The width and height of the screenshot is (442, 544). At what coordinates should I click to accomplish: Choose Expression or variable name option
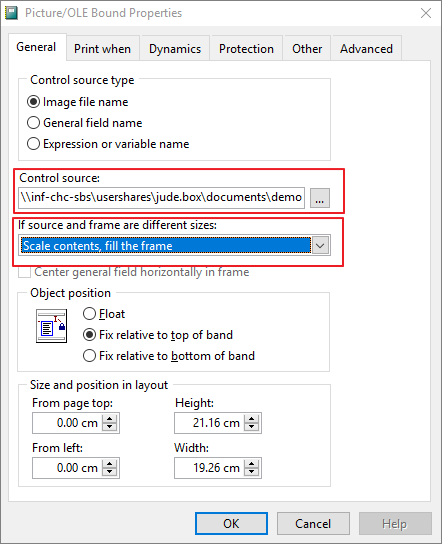point(108,144)
